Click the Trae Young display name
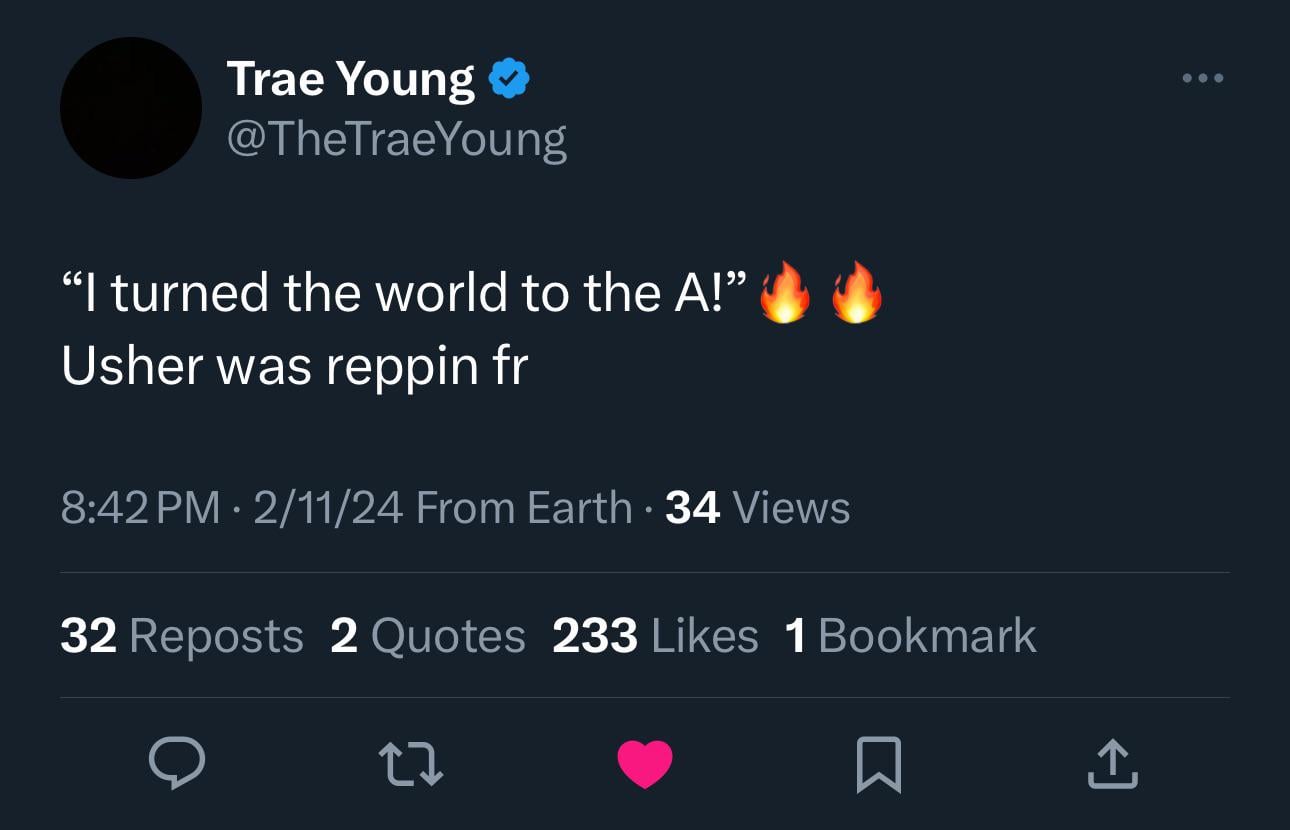This screenshot has height=830, width=1290. (x=351, y=79)
